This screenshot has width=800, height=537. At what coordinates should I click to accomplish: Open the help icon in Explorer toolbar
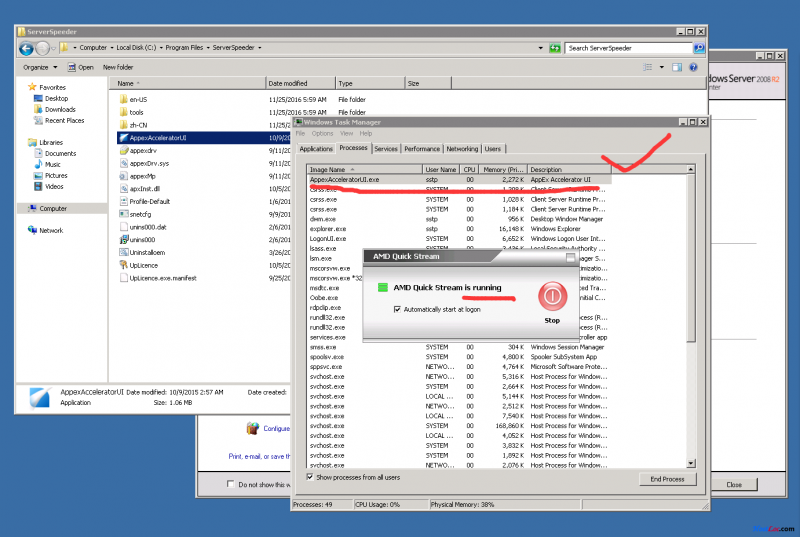click(x=693, y=67)
